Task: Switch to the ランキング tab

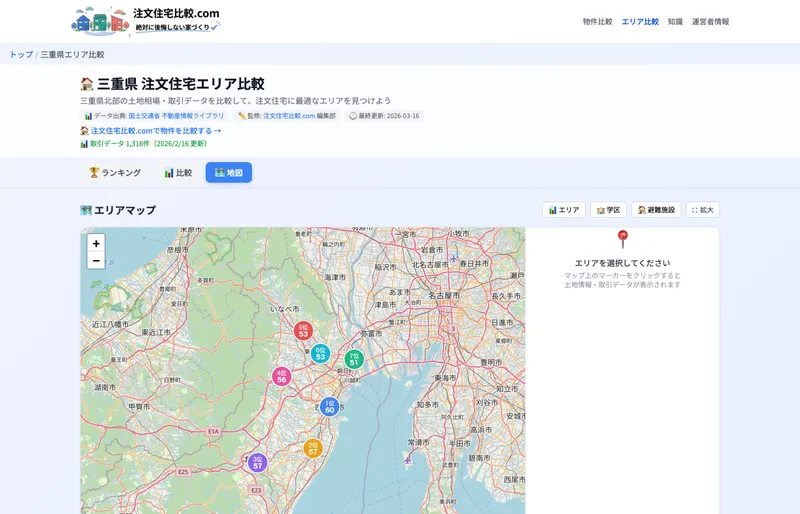Action: 115,173
